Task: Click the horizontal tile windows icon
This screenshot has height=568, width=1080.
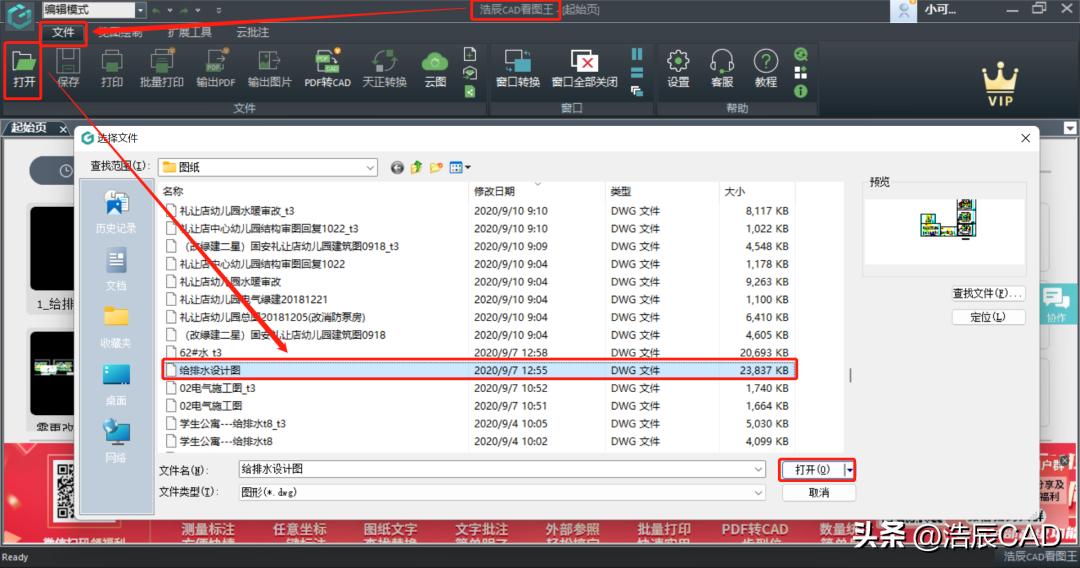Action: coord(637,72)
